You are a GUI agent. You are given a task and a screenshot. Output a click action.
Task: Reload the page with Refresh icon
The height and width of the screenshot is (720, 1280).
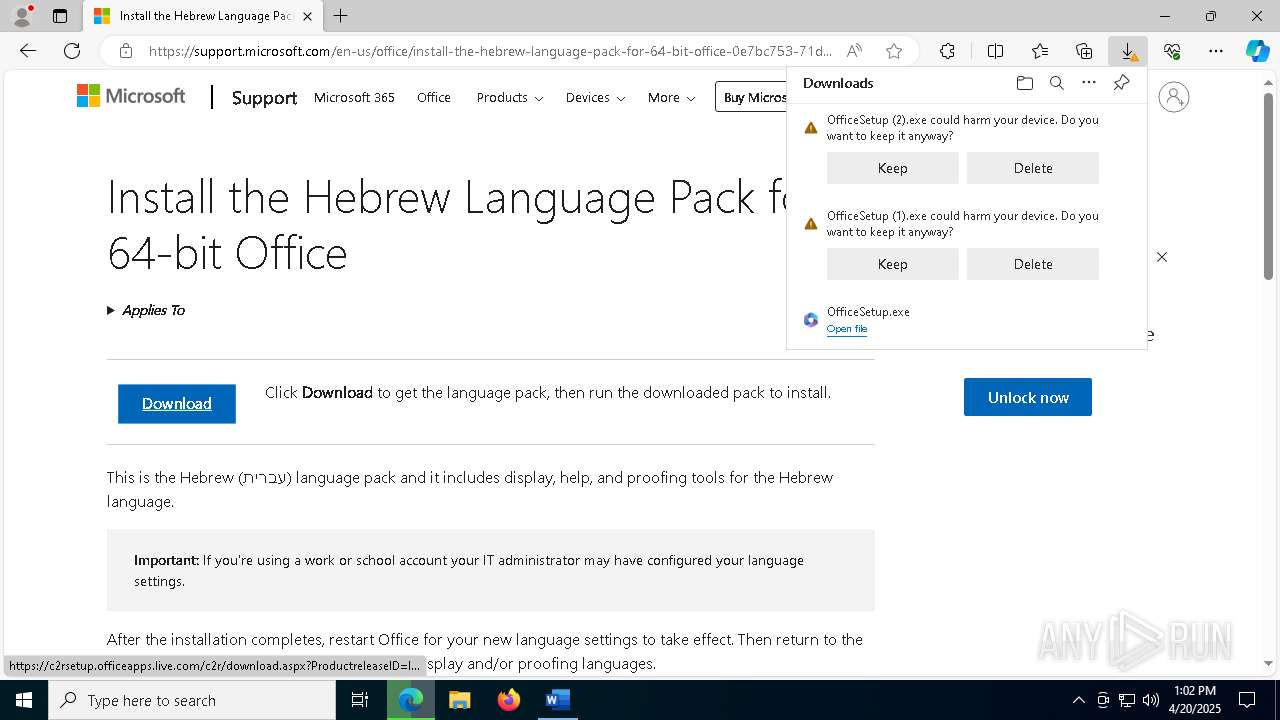[x=72, y=51]
